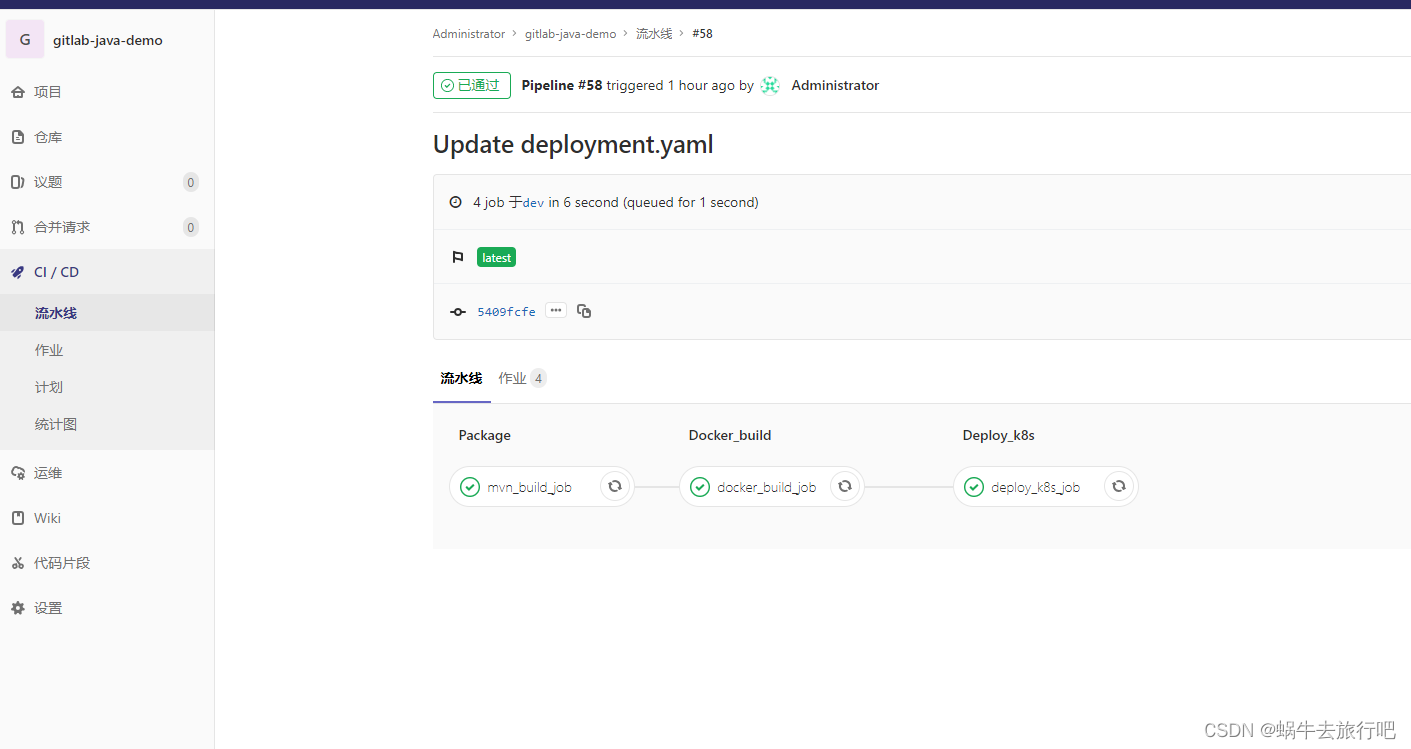Switch to the 流水线 tab
Image resolution: width=1411 pixels, height=749 pixels.
point(461,378)
